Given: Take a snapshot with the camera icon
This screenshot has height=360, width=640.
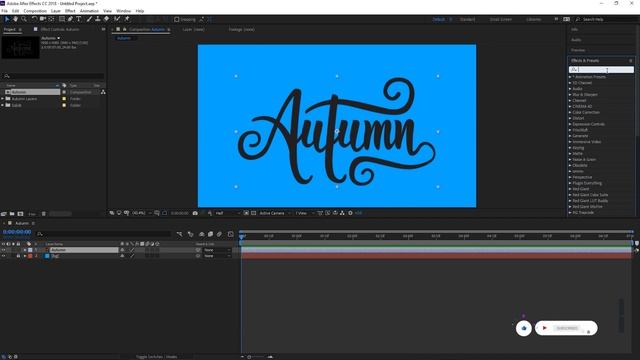Looking at the screenshot, I should click(195, 213).
